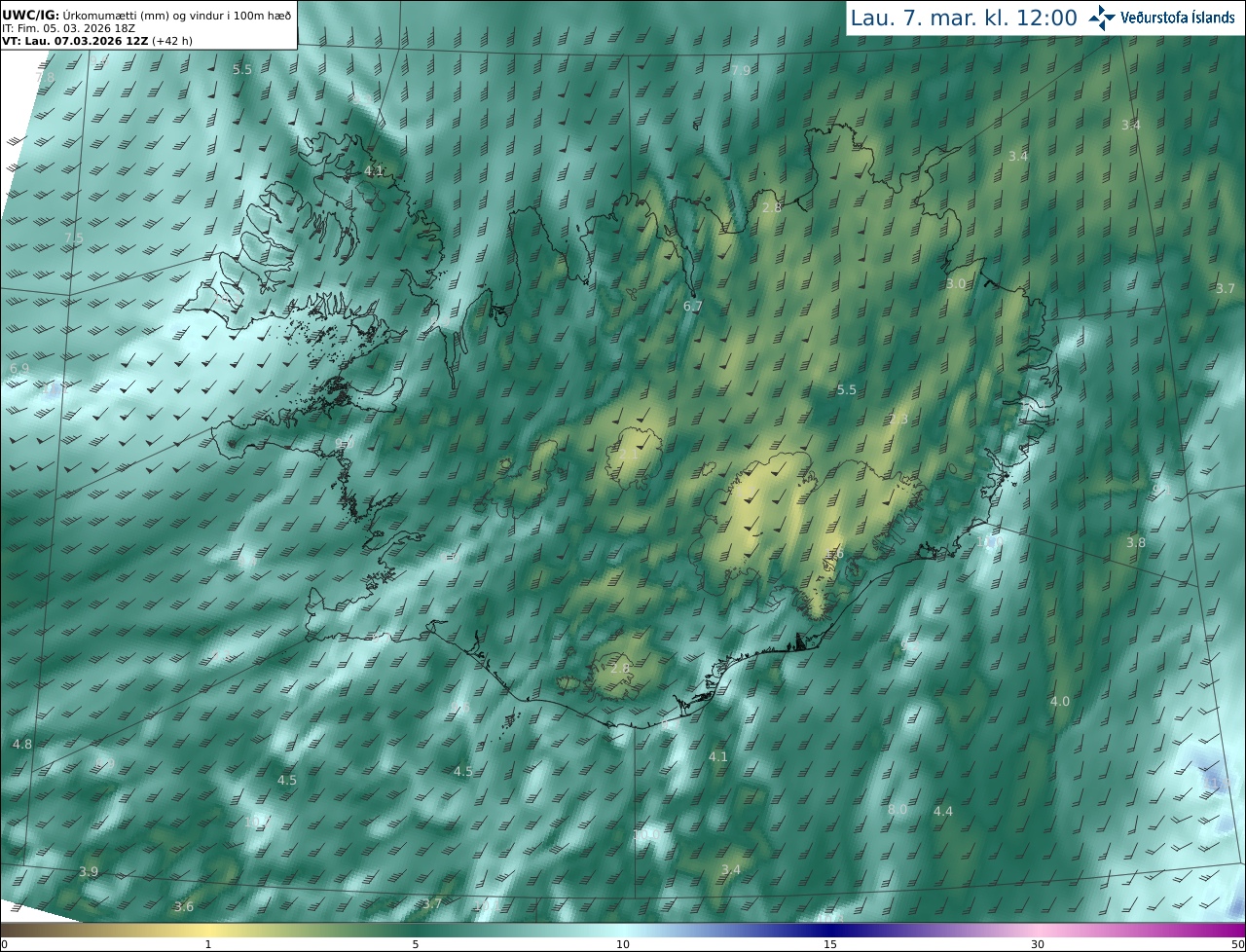Click the 4.0 value on the map
This screenshot has height=952, width=1246.
pyautogui.click(x=1060, y=702)
